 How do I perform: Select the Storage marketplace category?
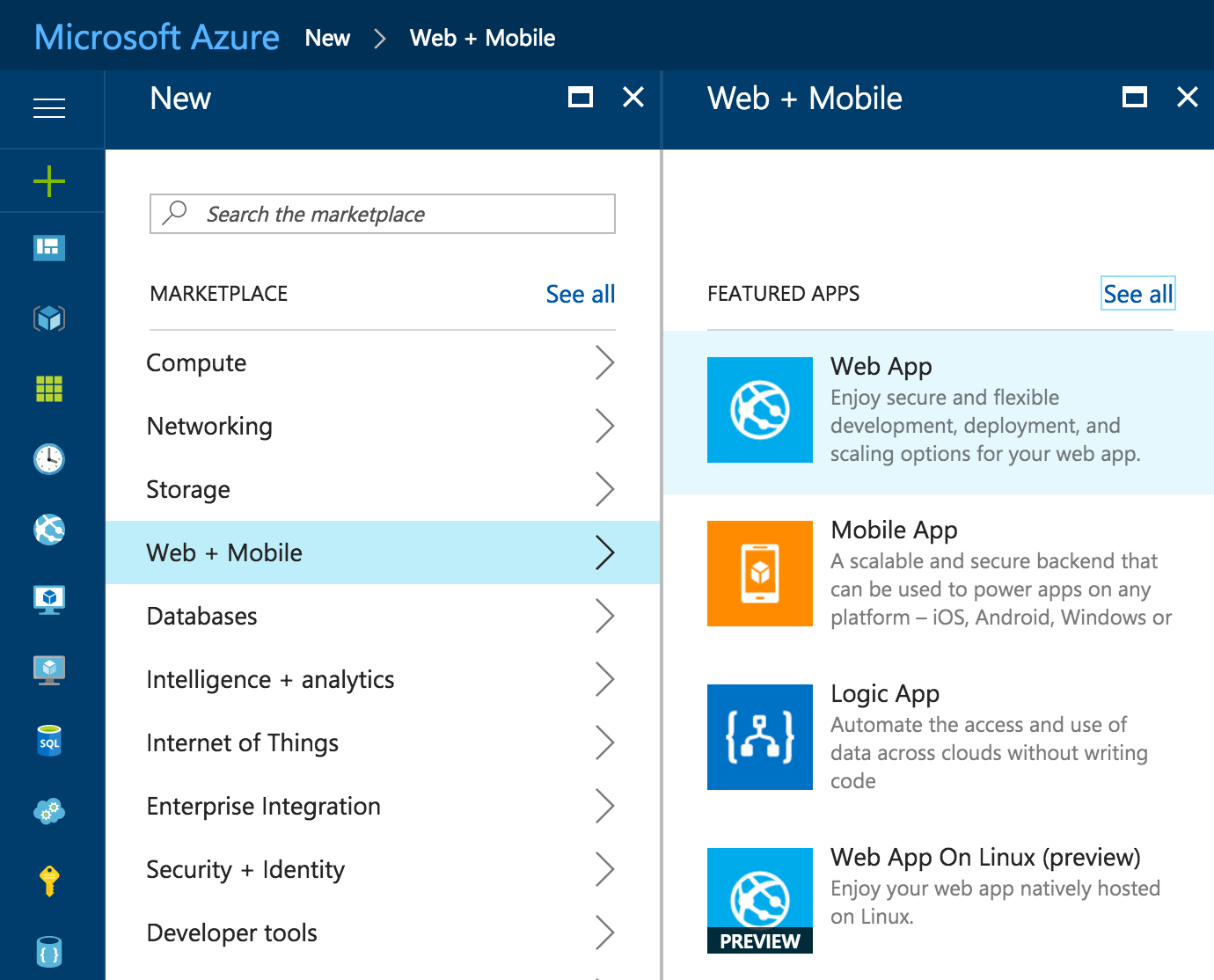click(188, 490)
